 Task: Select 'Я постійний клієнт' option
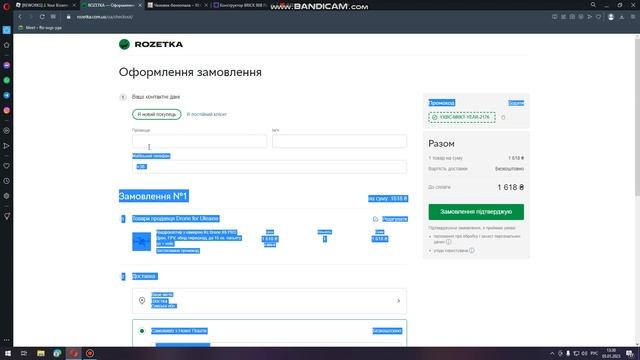(x=207, y=114)
